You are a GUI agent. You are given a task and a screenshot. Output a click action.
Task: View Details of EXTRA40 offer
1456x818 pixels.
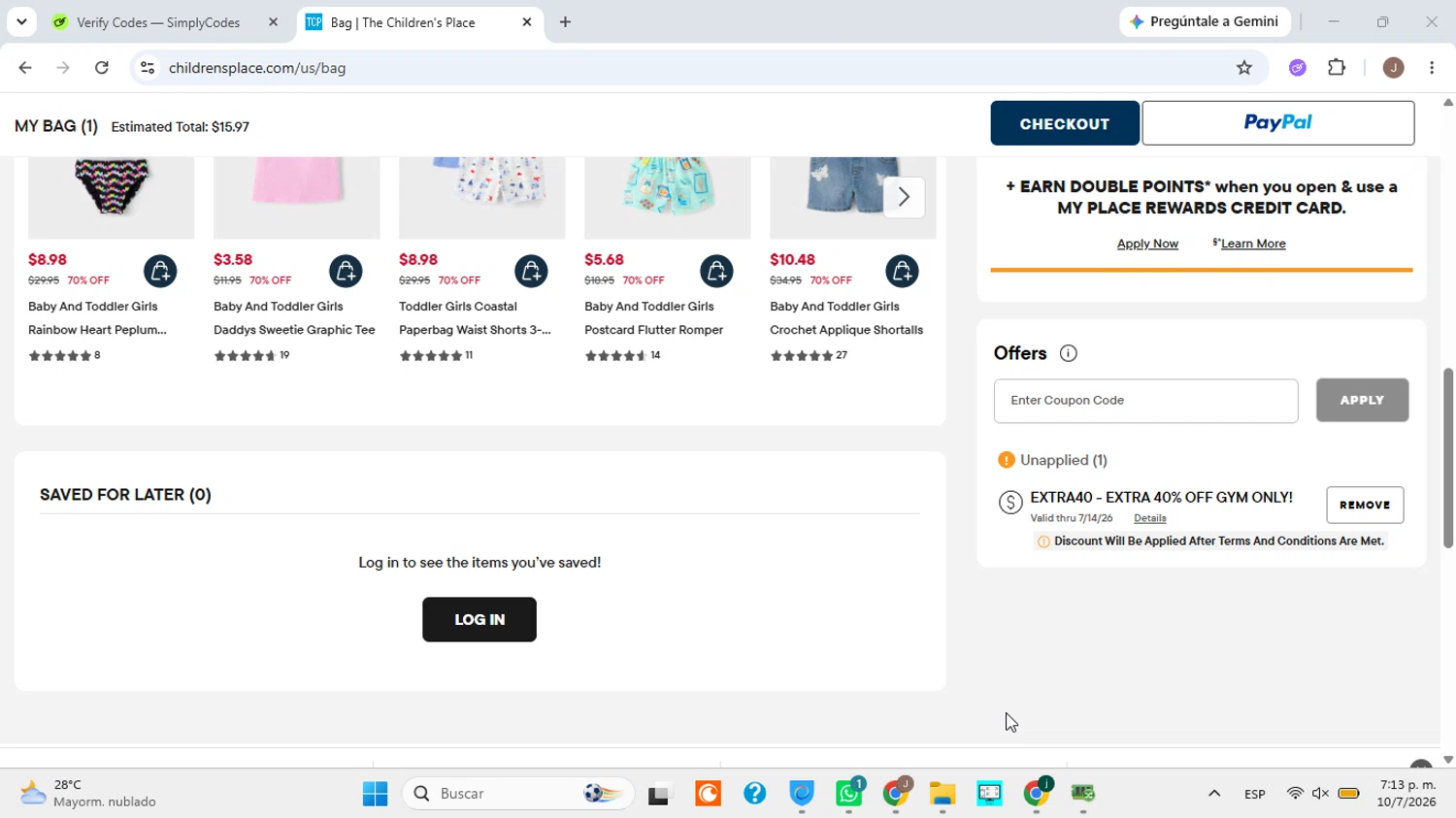1150,518
